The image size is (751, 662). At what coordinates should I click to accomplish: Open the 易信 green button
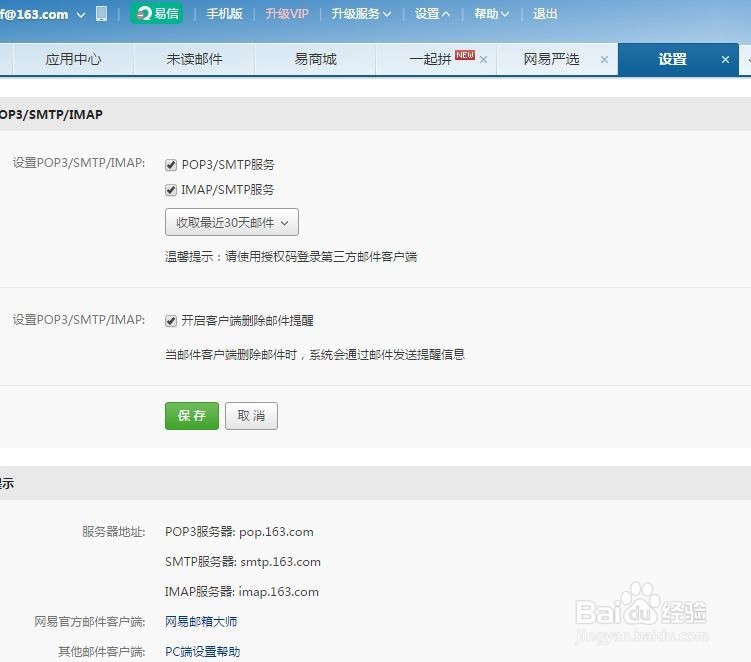(157, 13)
